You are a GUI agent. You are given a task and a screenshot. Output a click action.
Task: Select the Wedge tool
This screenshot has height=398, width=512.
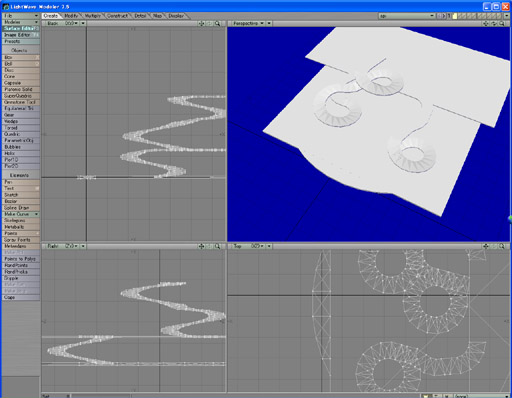[21, 121]
